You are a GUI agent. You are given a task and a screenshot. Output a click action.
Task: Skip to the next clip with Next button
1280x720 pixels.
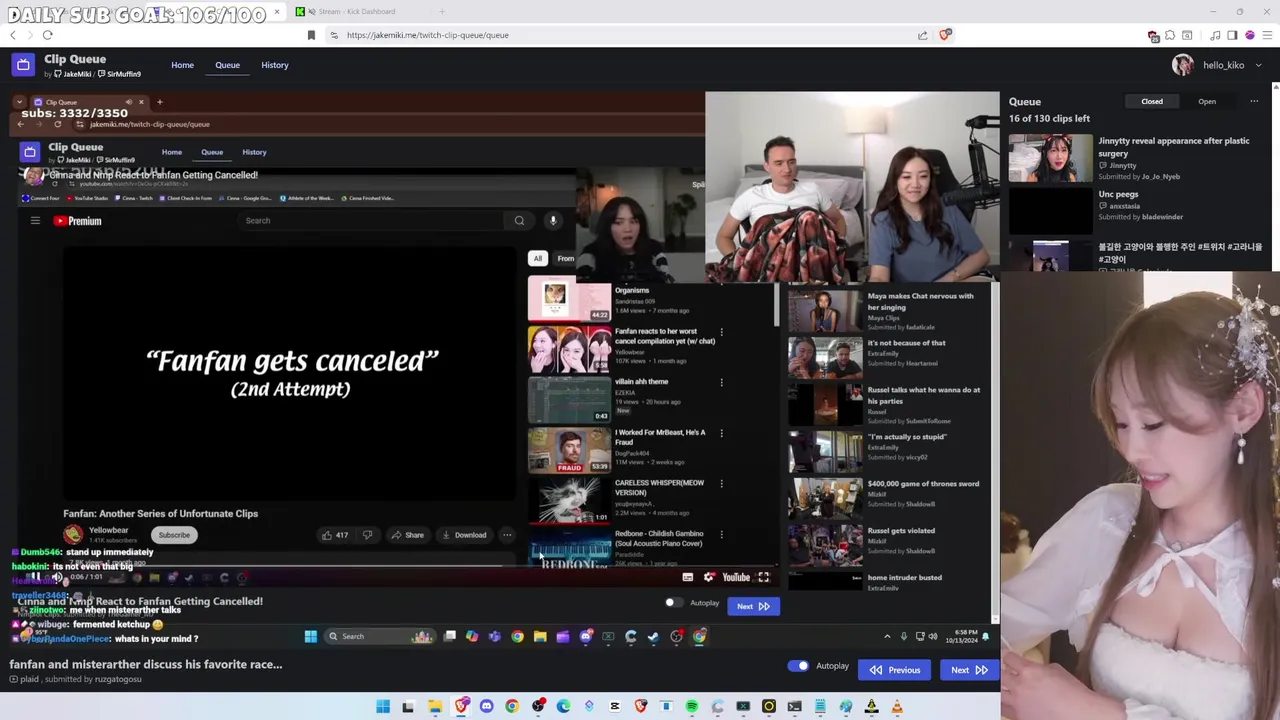(x=968, y=670)
